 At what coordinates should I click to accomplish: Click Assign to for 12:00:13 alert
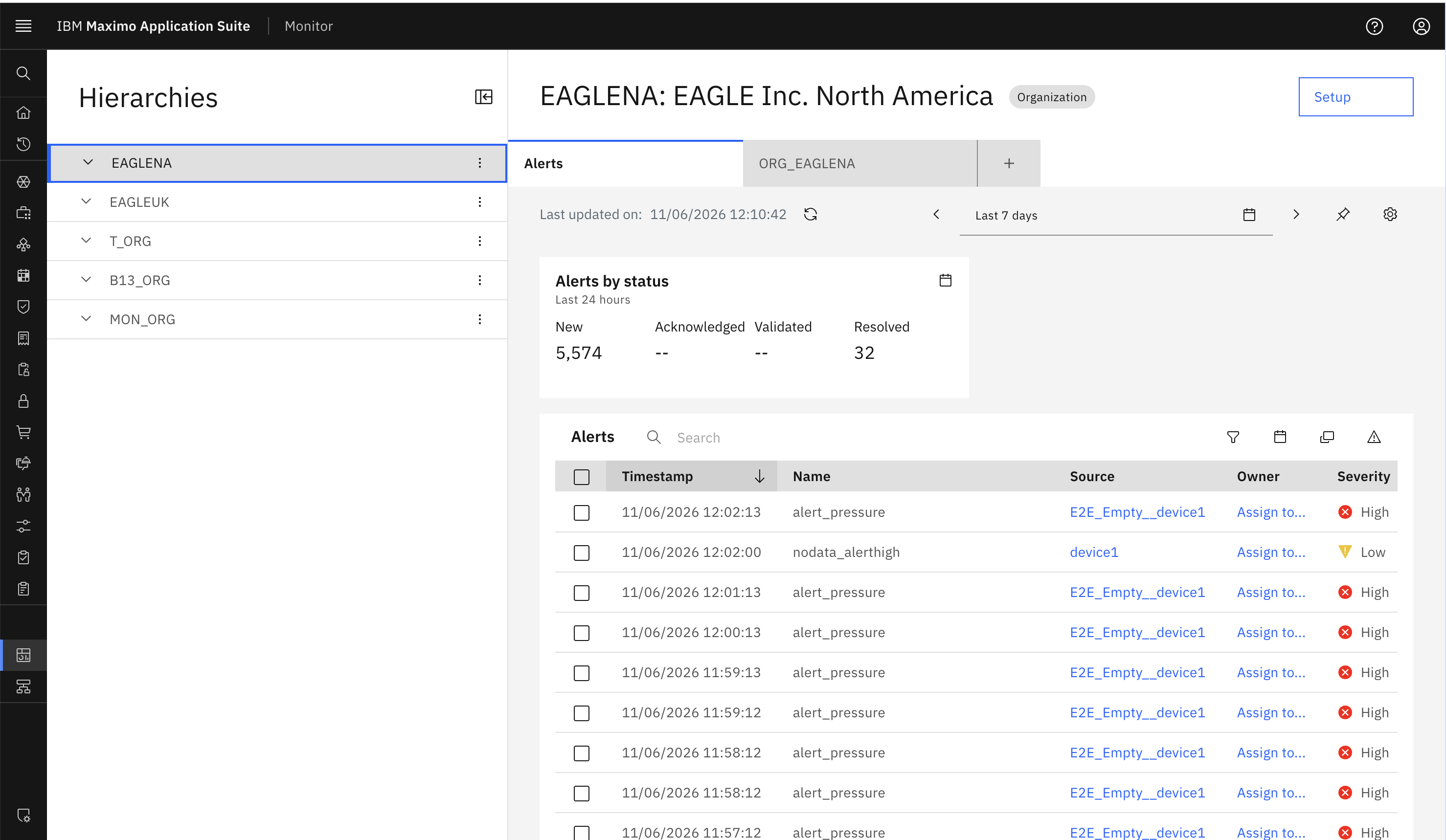tap(1270, 632)
